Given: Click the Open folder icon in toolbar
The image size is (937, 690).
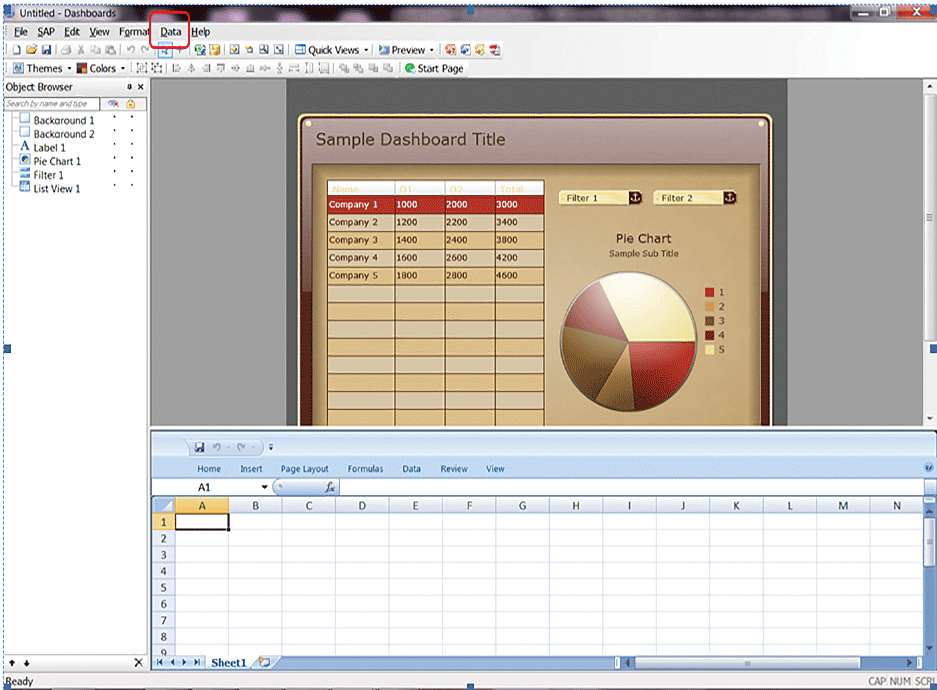Looking at the screenshot, I should (x=31, y=50).
